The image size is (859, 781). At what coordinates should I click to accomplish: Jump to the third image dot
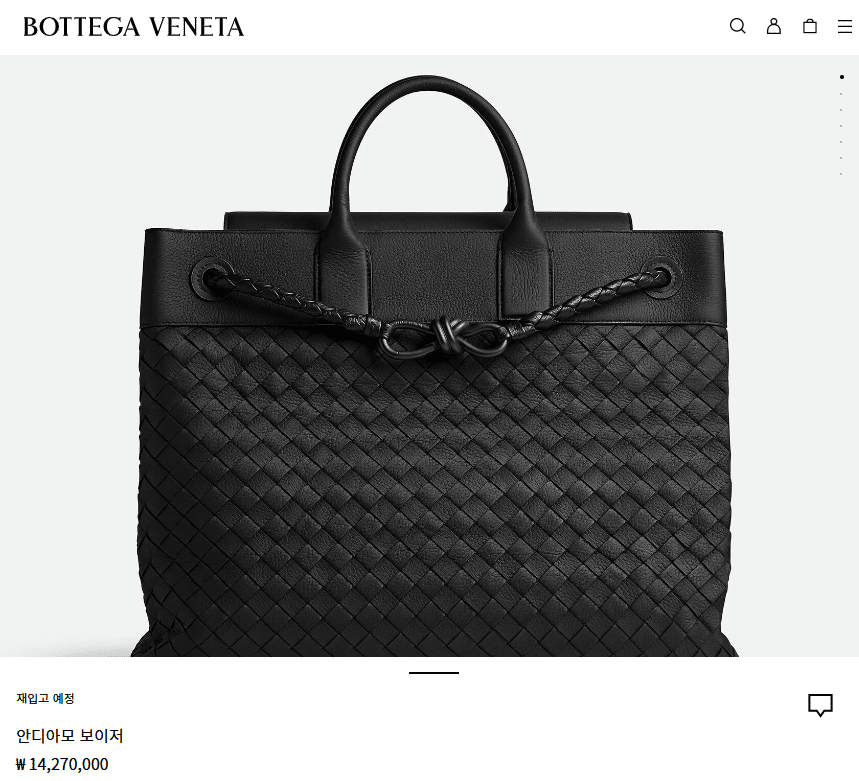(841, 110)
